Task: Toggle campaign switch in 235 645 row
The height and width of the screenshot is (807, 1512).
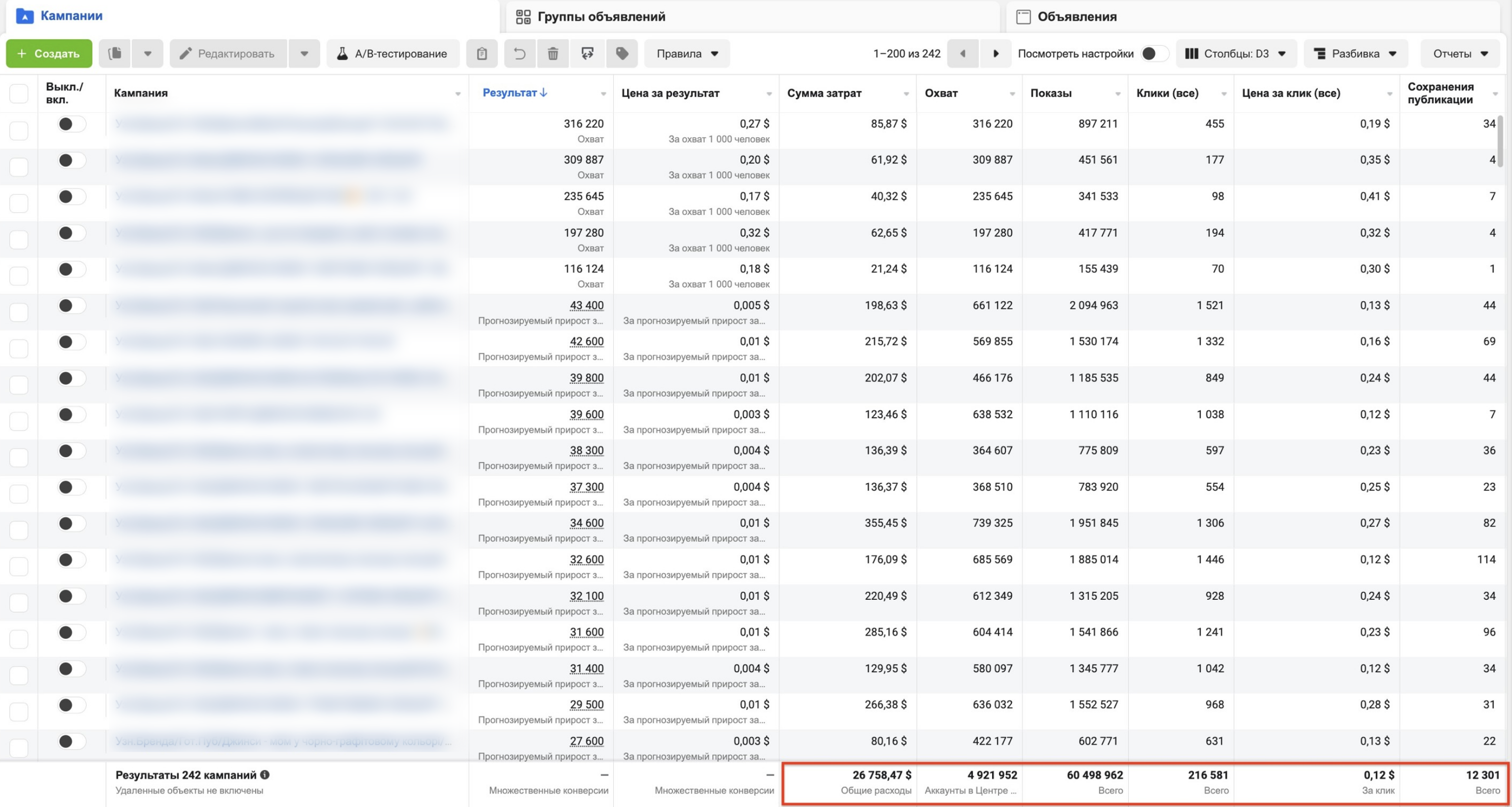Action: click(72, 197)
